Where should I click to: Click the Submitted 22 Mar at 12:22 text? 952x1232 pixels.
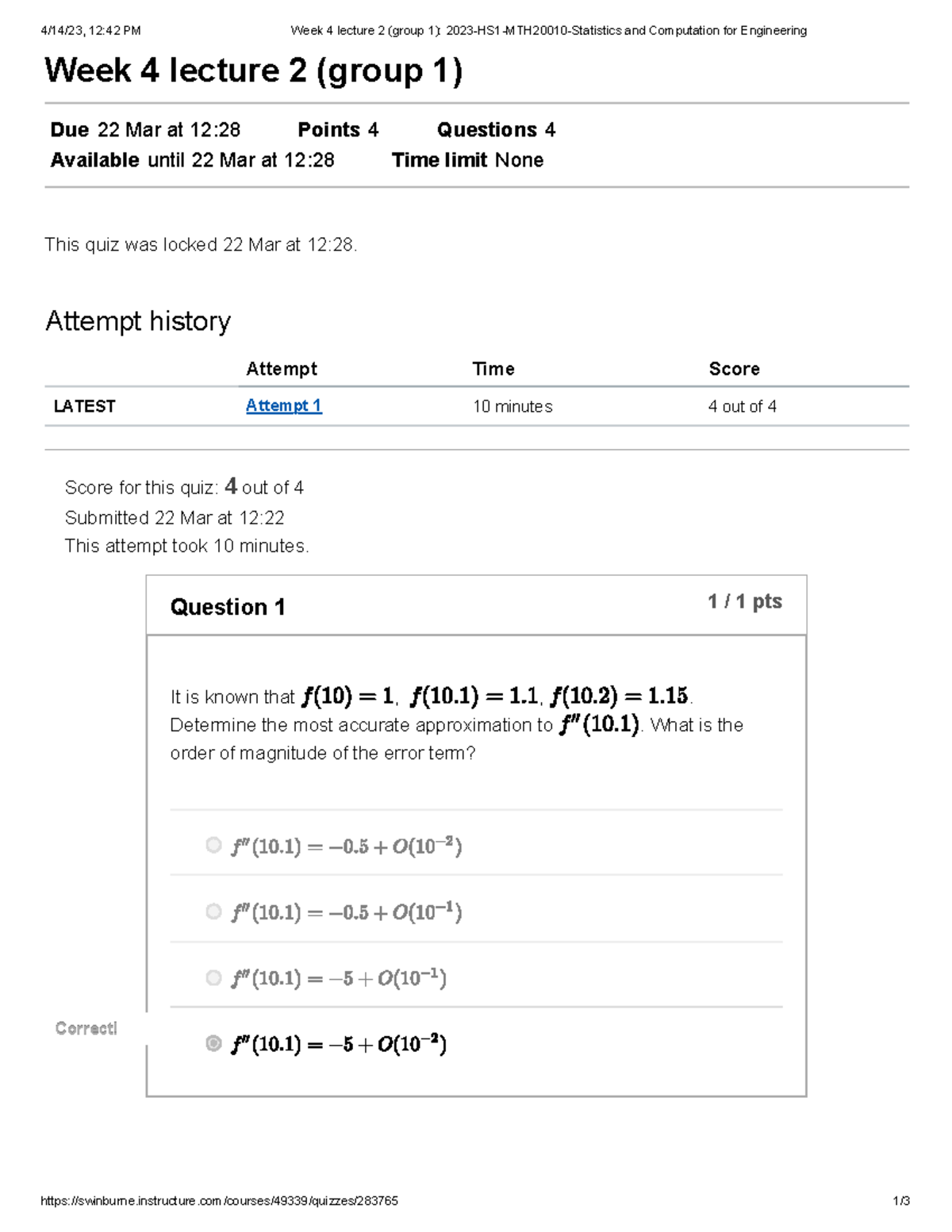click(176, 517)
